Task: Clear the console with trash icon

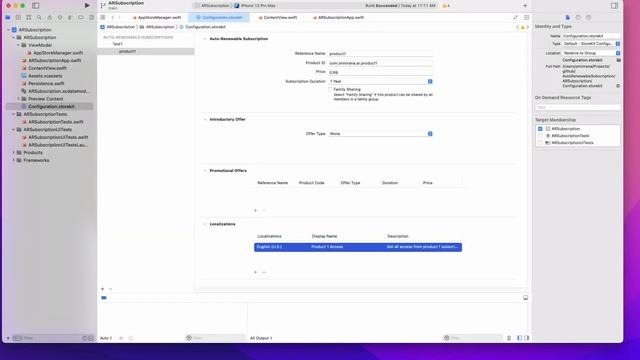Action: pos(509,338)
